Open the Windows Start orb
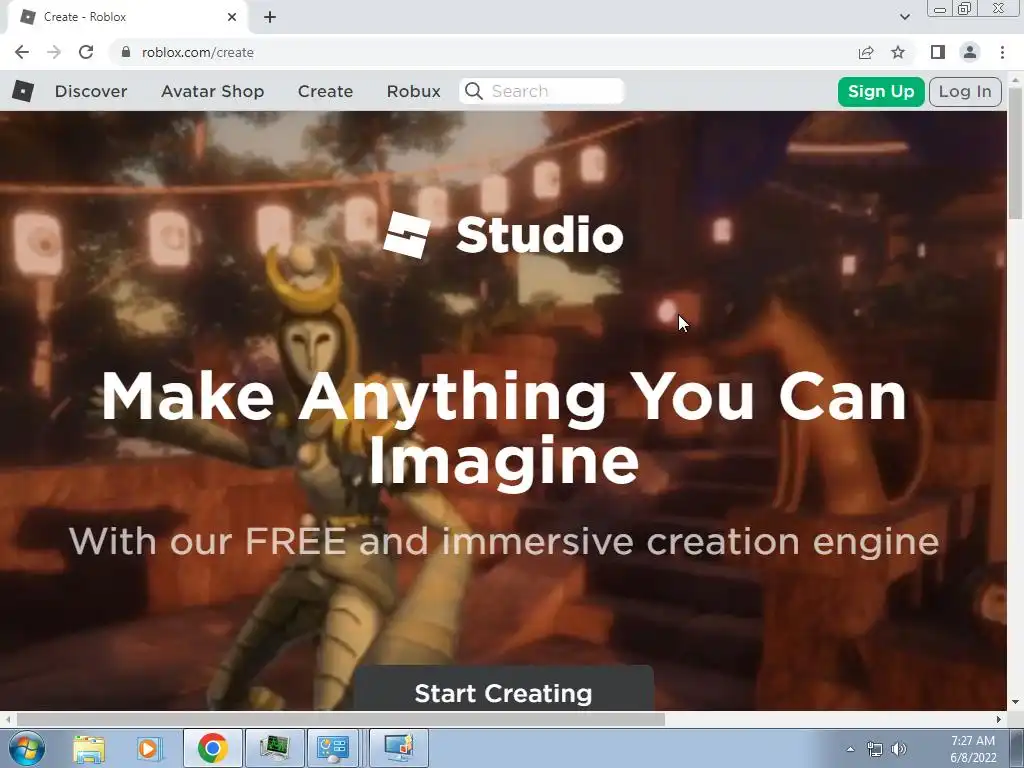 (26, 748)
